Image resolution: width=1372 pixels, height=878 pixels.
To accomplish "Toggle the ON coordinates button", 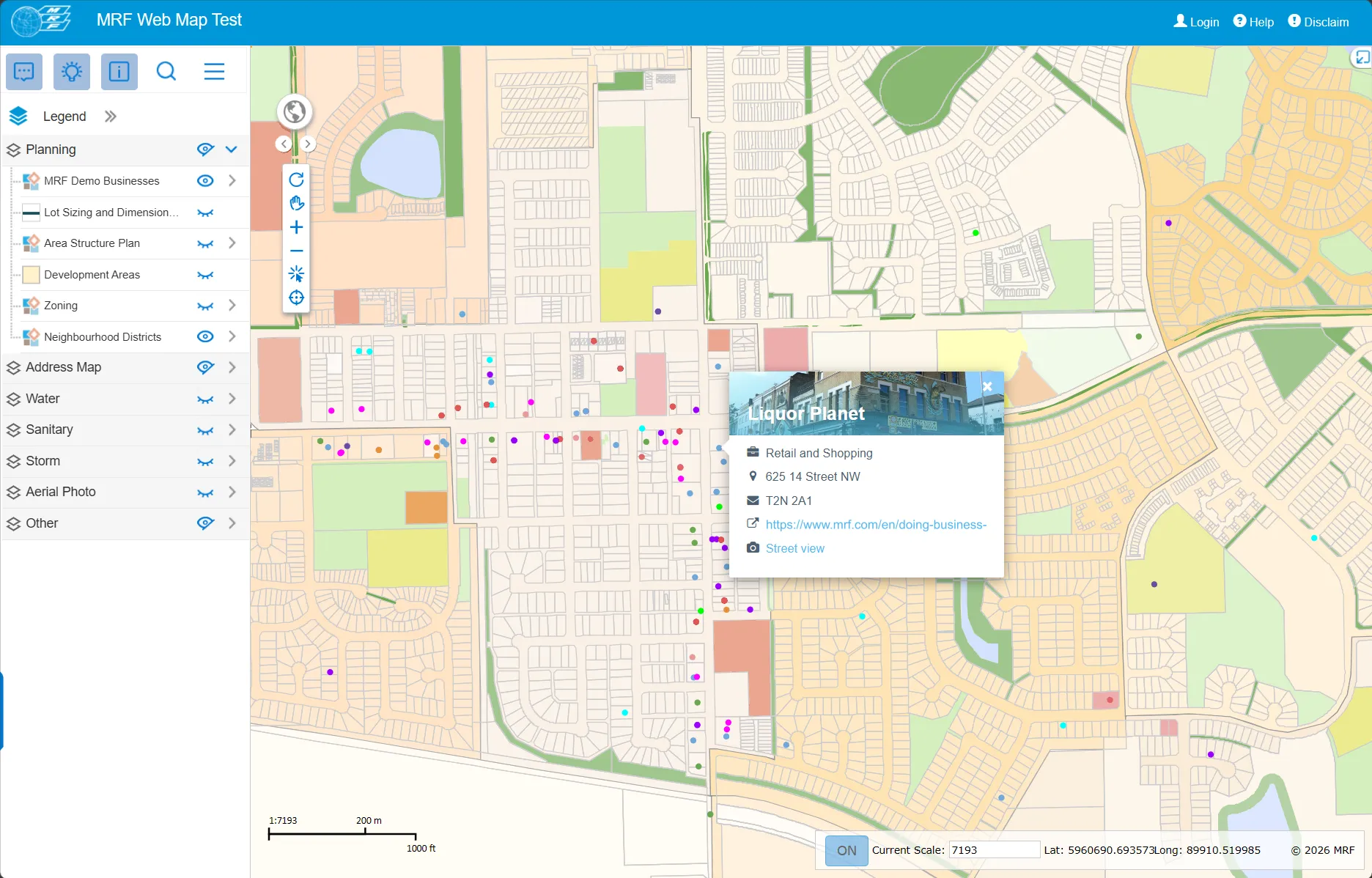I will 847,851.
